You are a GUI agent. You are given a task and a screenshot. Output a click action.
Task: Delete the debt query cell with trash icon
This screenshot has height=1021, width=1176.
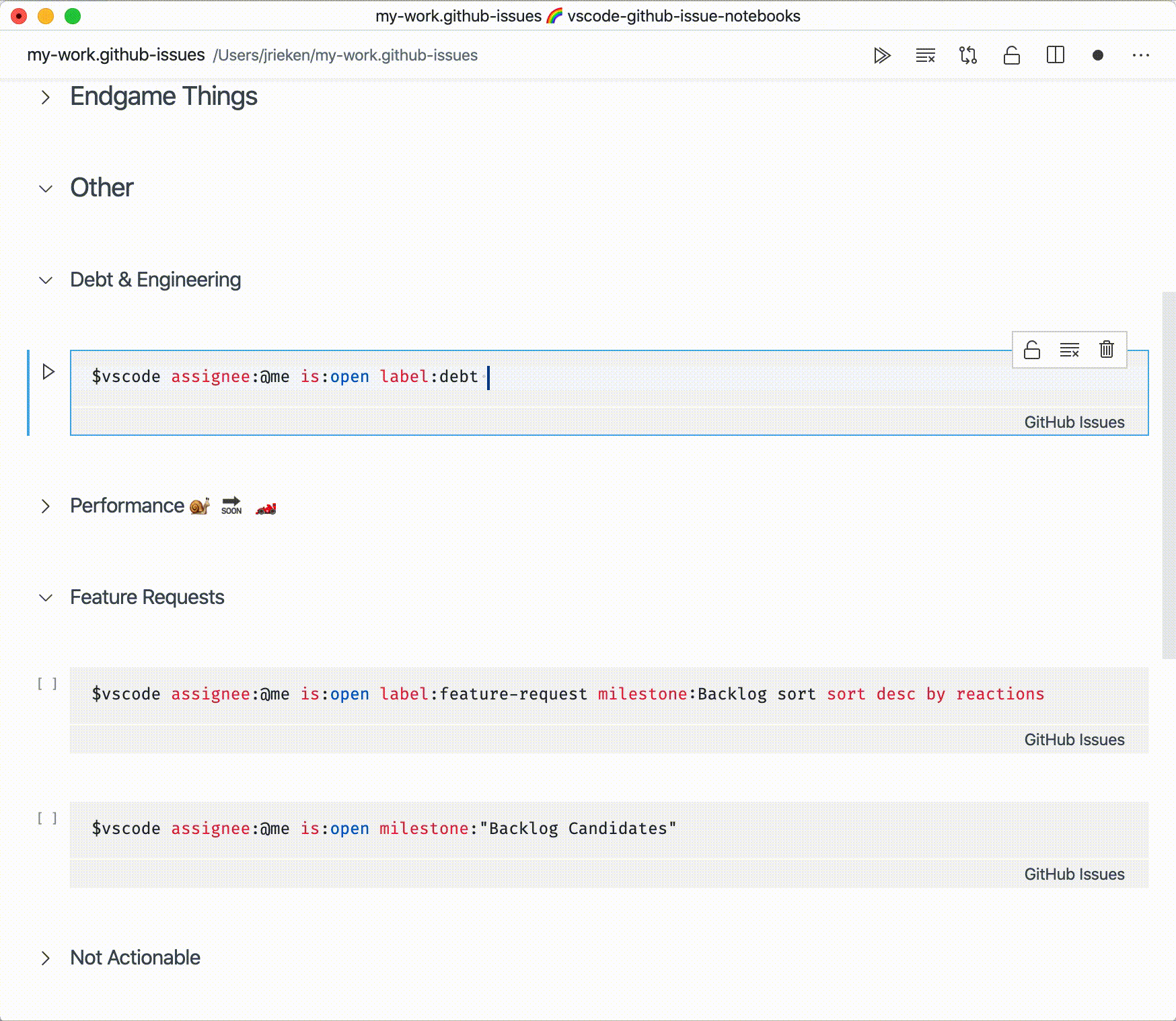click(x=1107, y=349)
